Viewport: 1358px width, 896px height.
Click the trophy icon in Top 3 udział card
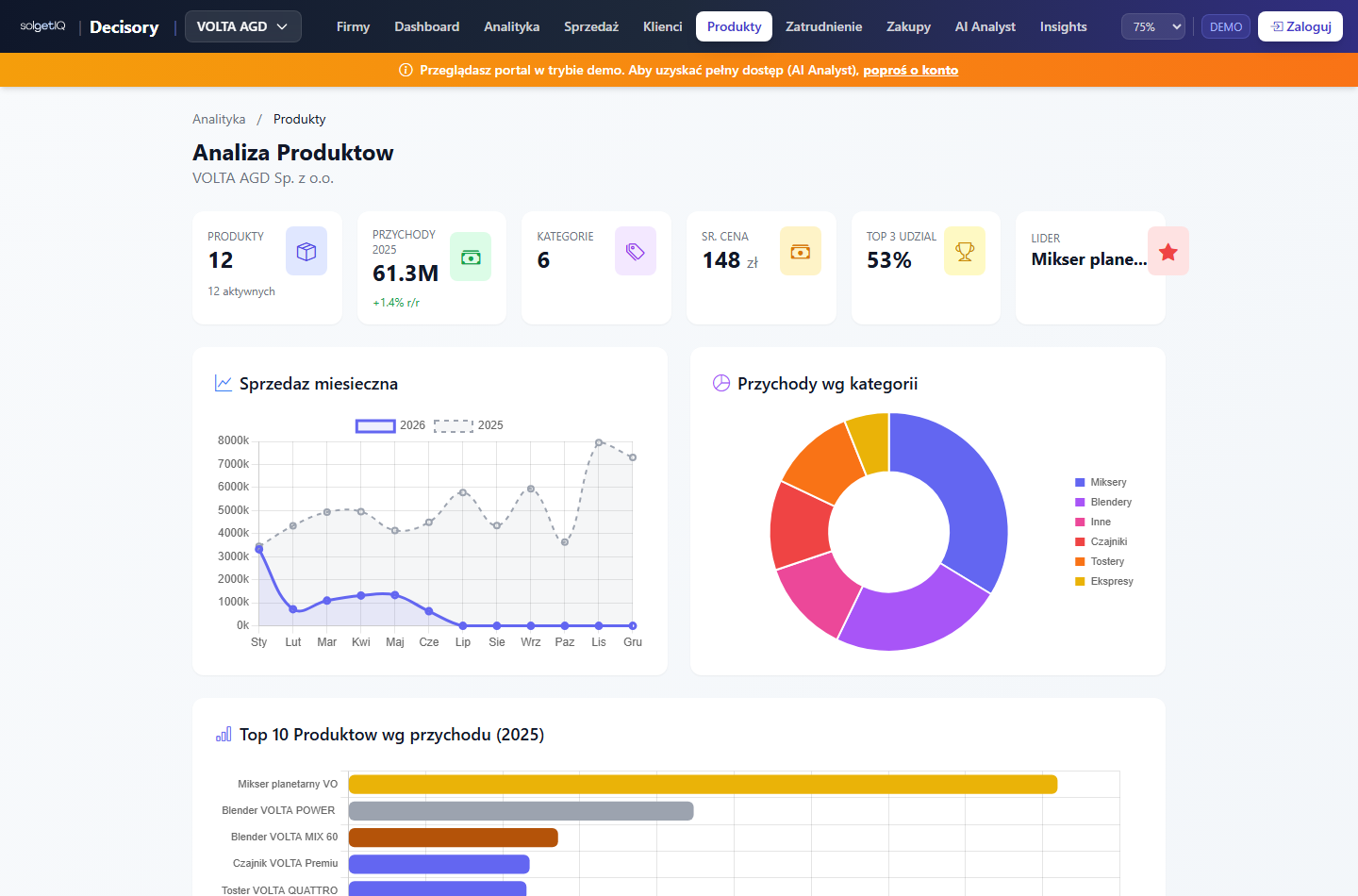[965, 251]
